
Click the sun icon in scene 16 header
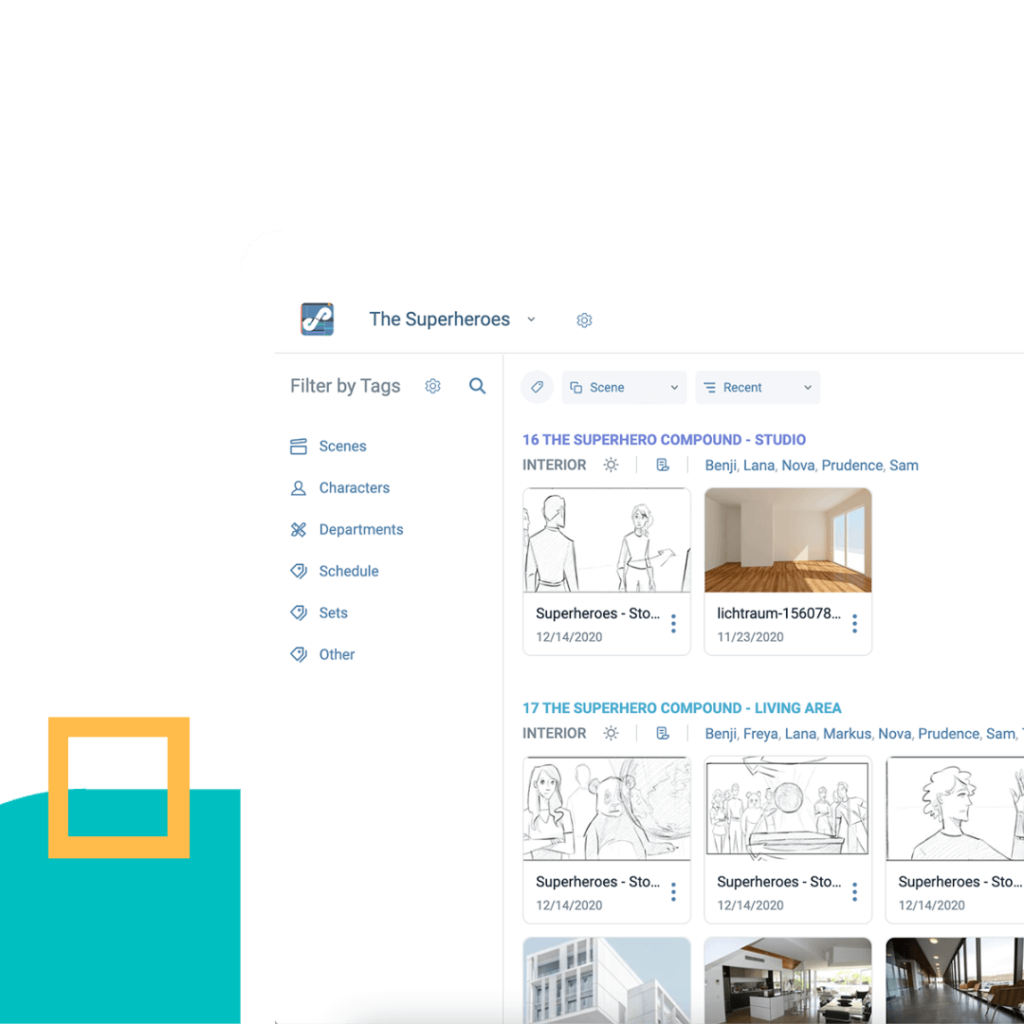[x=610, y=465]
